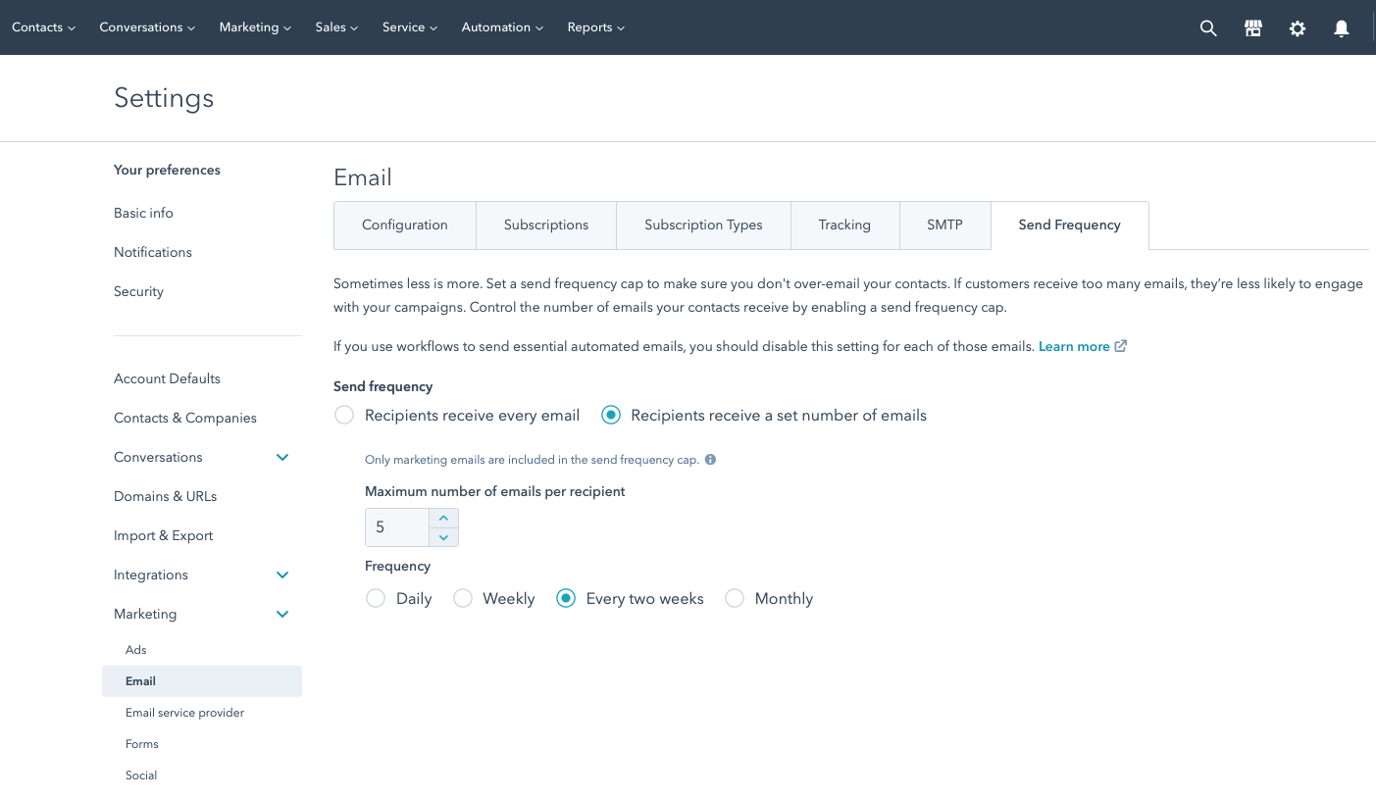Select Recipients receive every email option
Screen dimensions: 1376x798
pos(344,414)
